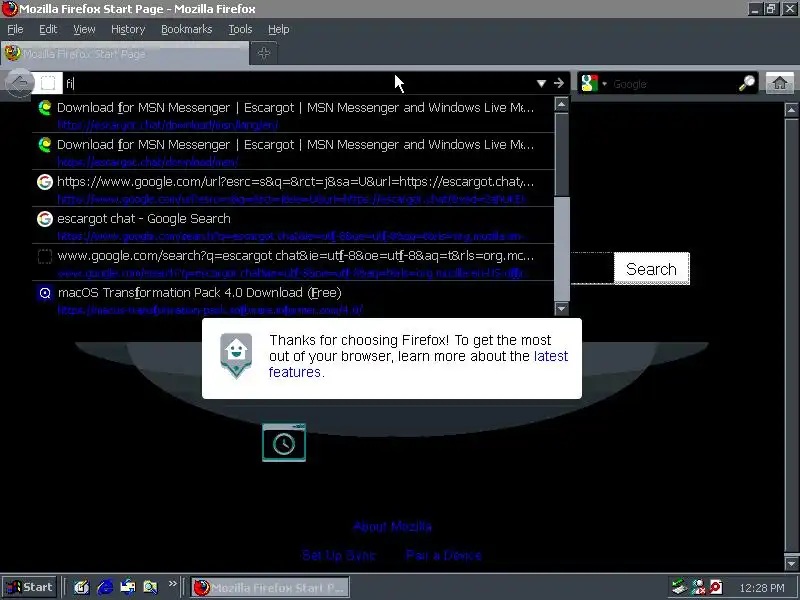
Task: Click the page identity icon in address bar
Action: coord(48,83)
